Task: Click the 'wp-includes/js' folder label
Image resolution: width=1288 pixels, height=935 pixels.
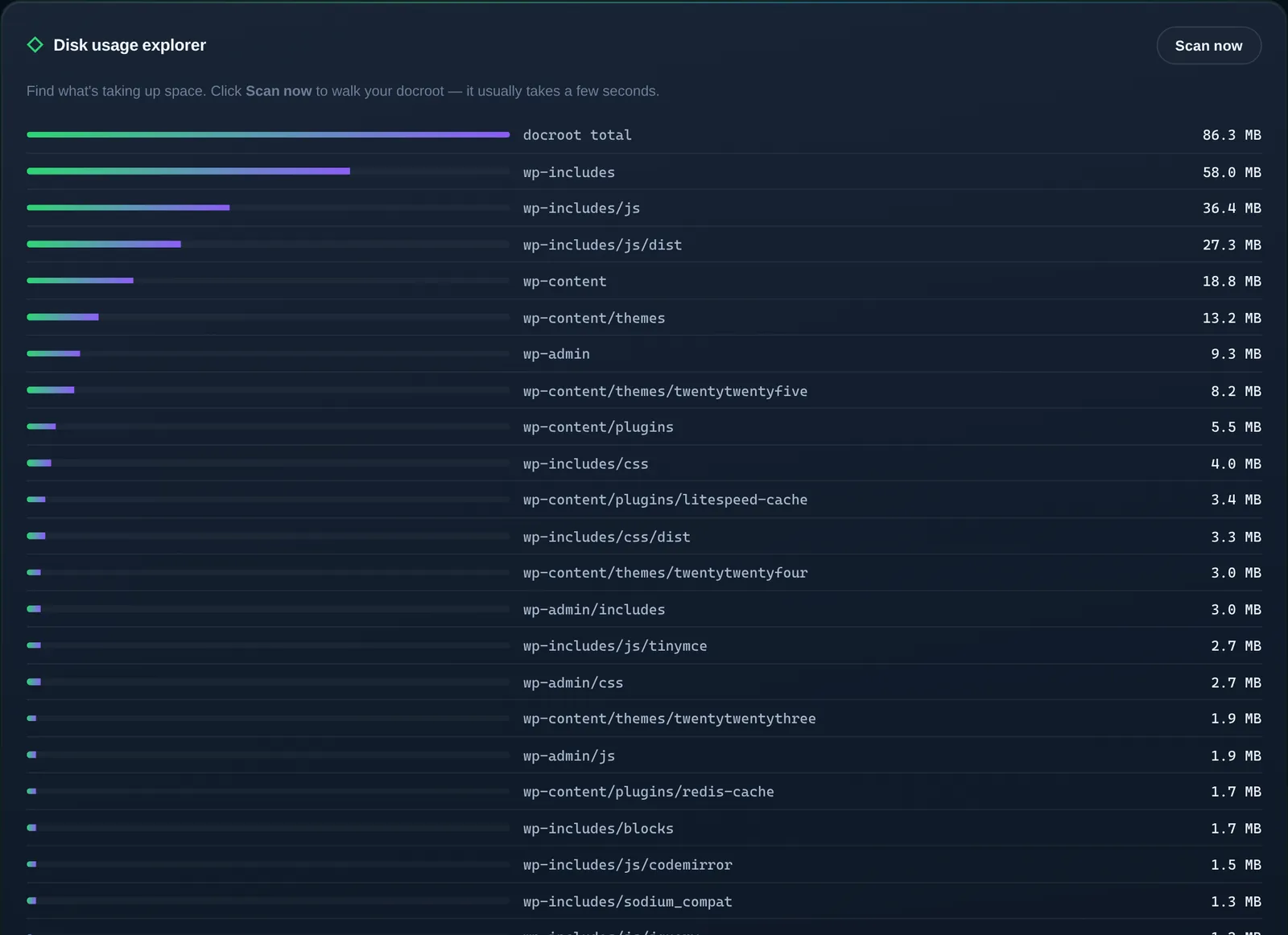Action: pyautogui.click(x=581, y=208)
